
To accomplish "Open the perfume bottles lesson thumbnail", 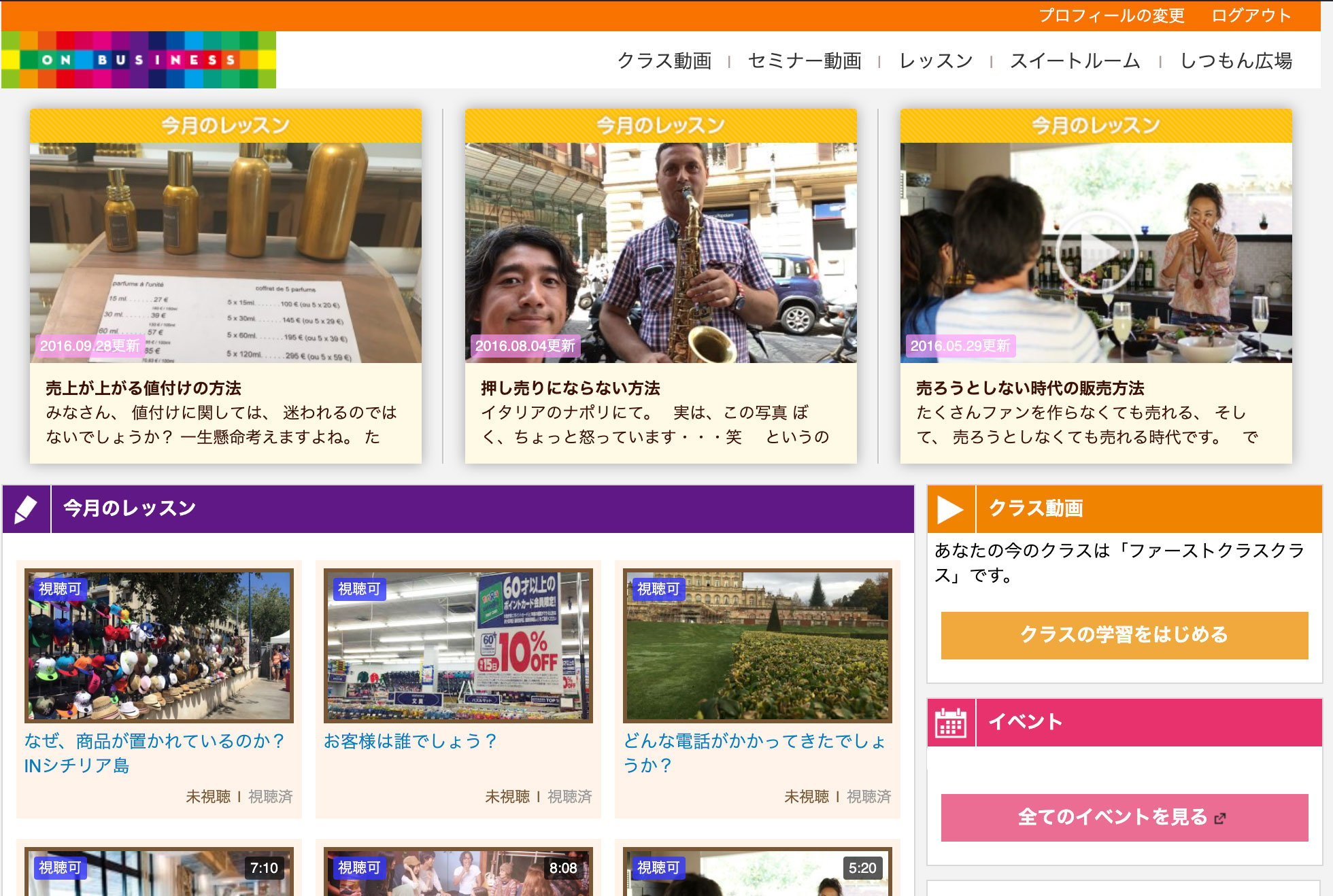I will tap(226, 252).
